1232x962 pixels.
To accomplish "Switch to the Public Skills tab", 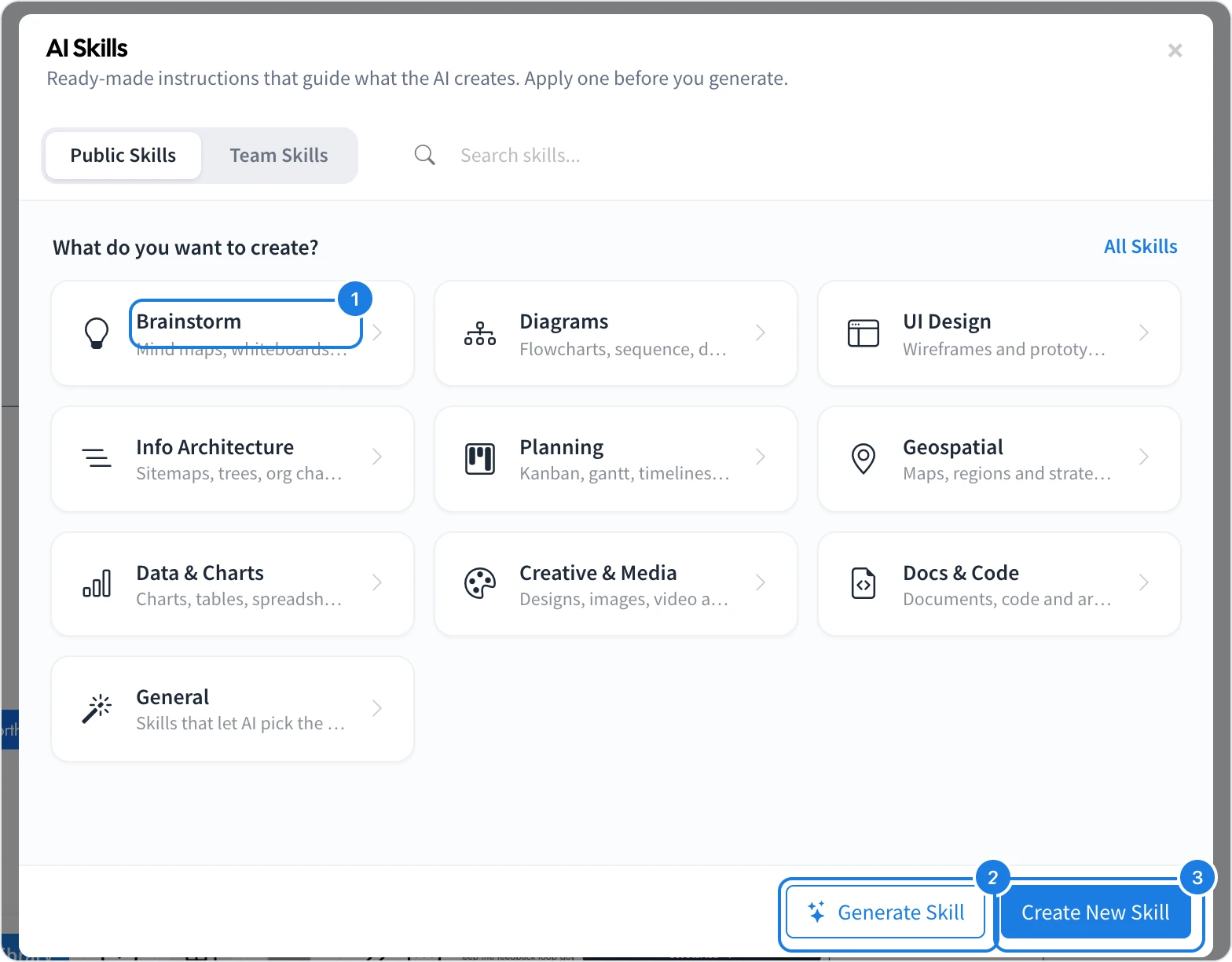I will (x=123, y=156).
